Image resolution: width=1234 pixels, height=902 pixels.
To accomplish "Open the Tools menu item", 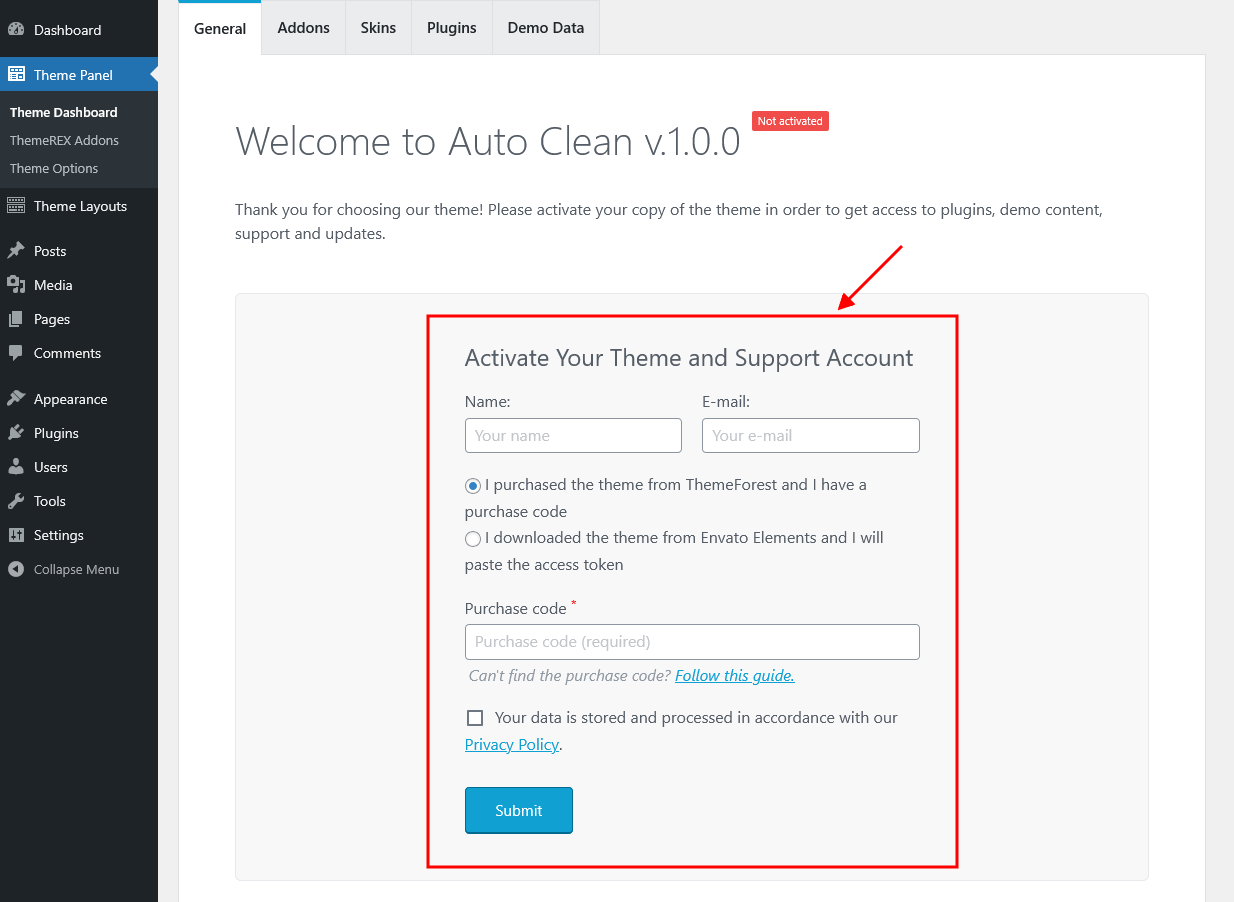I will [x=79, y=501].
